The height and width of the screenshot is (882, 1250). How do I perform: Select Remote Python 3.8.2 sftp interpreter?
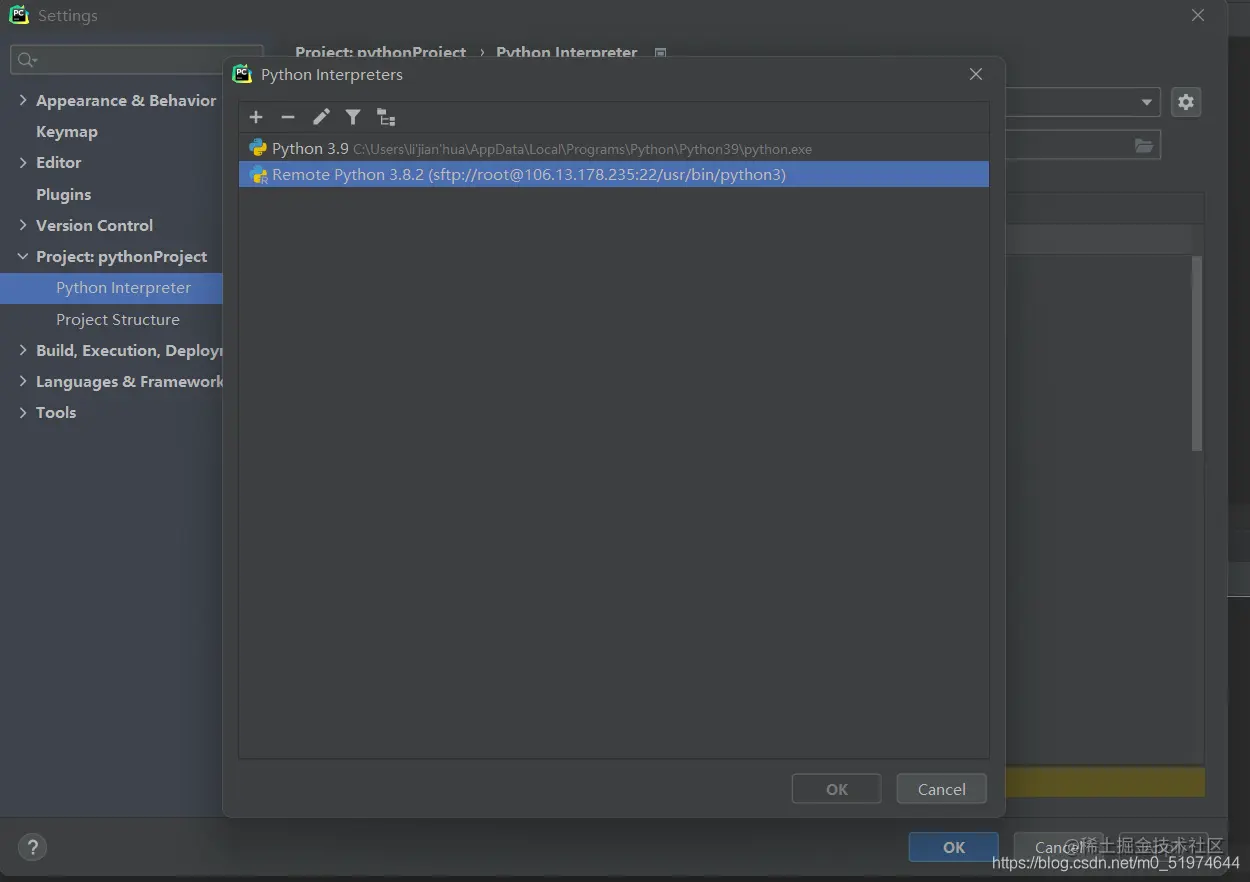pyautogui.click(x=613, y=174)
